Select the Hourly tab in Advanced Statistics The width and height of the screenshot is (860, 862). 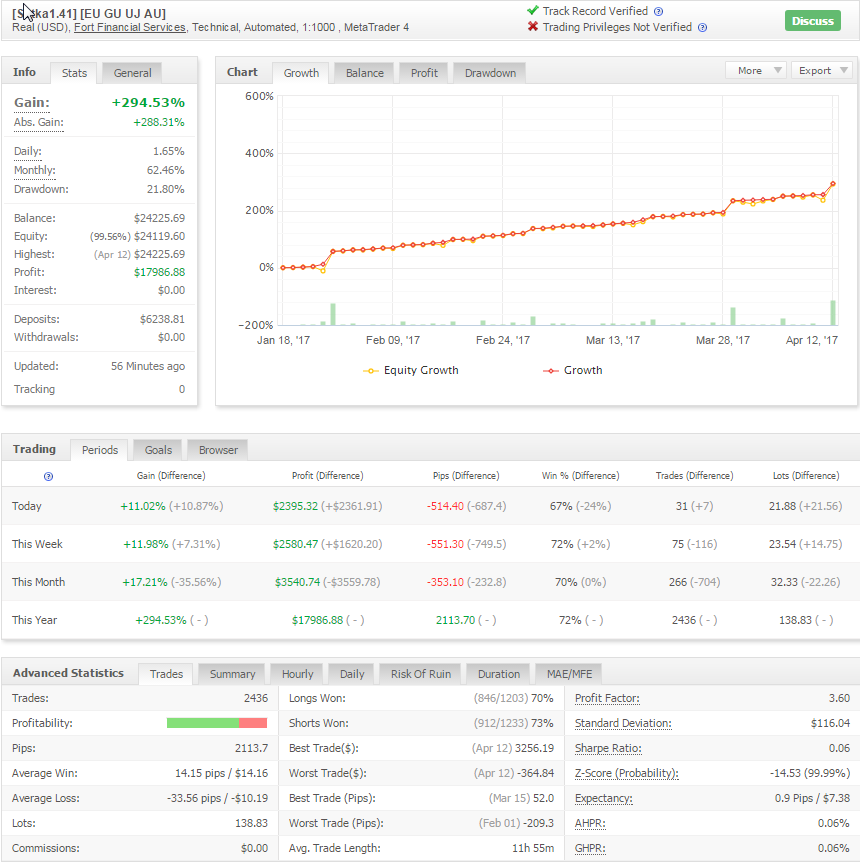point(297,674)
